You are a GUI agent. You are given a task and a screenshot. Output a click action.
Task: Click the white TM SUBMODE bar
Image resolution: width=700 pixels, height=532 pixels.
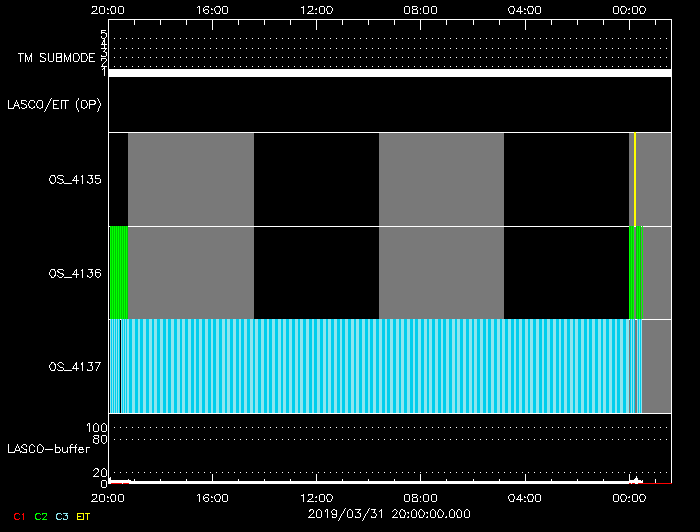(x=389, y=73)
